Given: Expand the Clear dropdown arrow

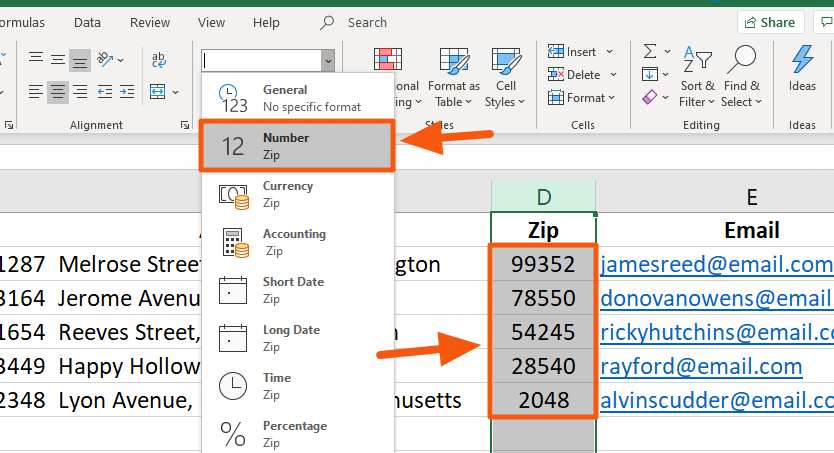Looking at the screenshot, I should pyautogui.click(x=665, y=98).
